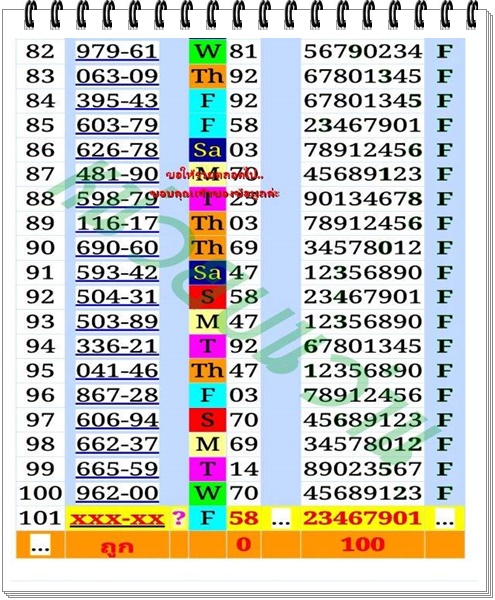Click the cyan F cell in row 101

207,518
